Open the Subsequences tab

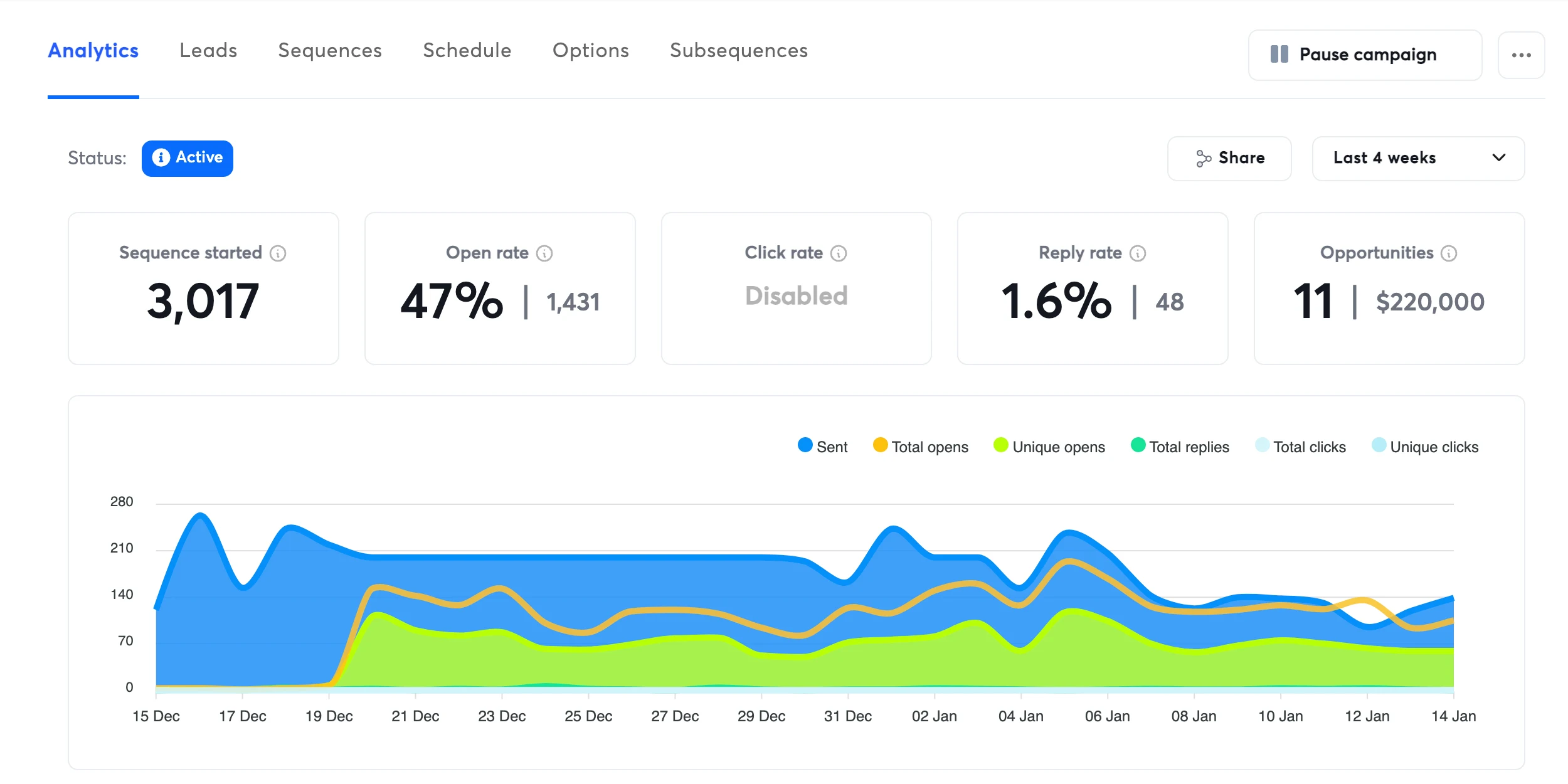point(738,51)
